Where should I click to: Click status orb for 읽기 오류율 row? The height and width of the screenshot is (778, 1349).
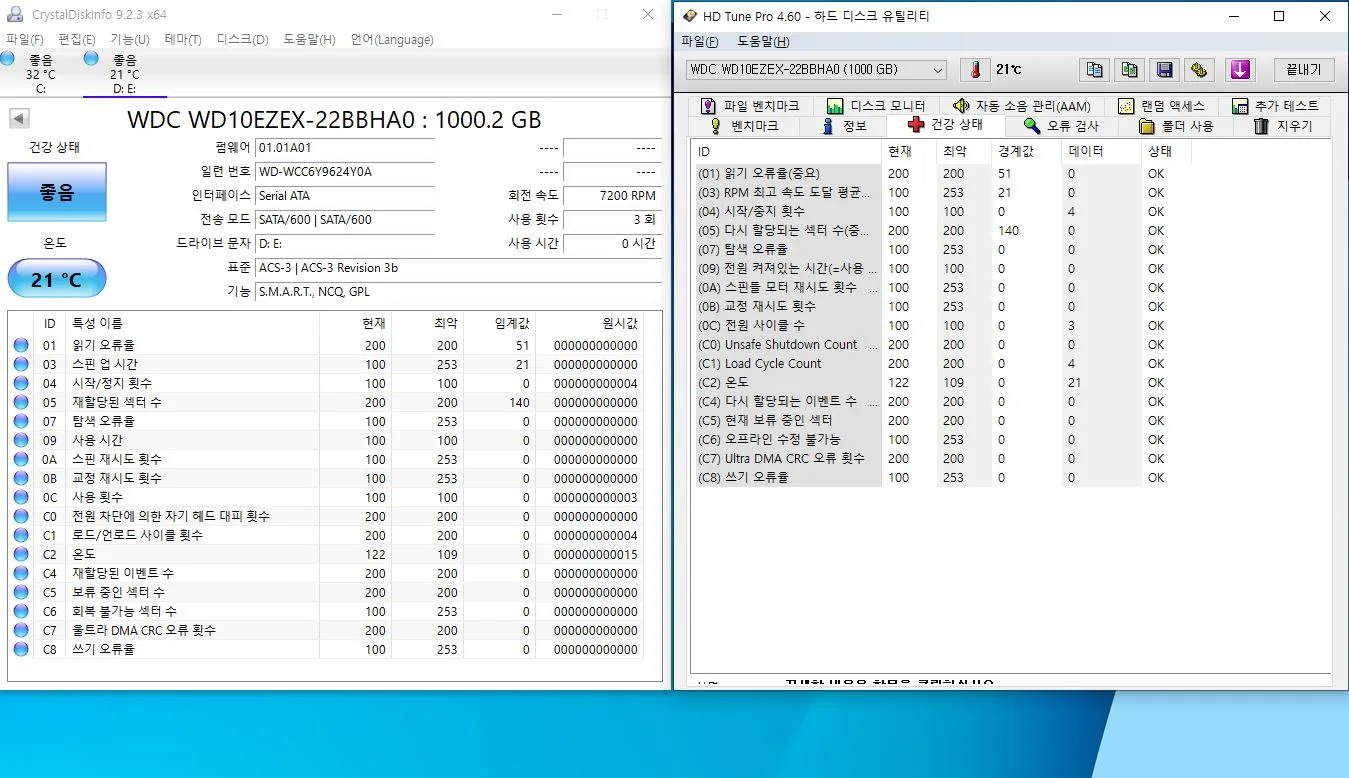[x=21, y=345]
